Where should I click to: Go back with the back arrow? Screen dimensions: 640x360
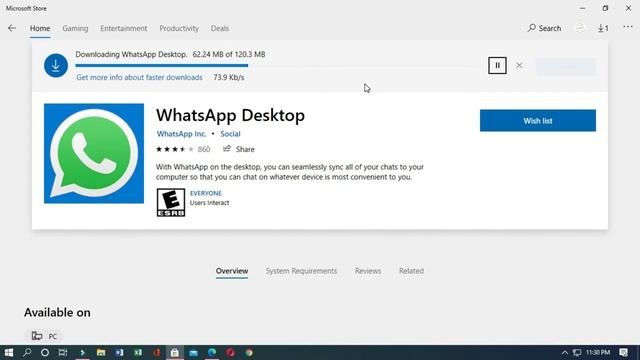[x=12, y=28]
